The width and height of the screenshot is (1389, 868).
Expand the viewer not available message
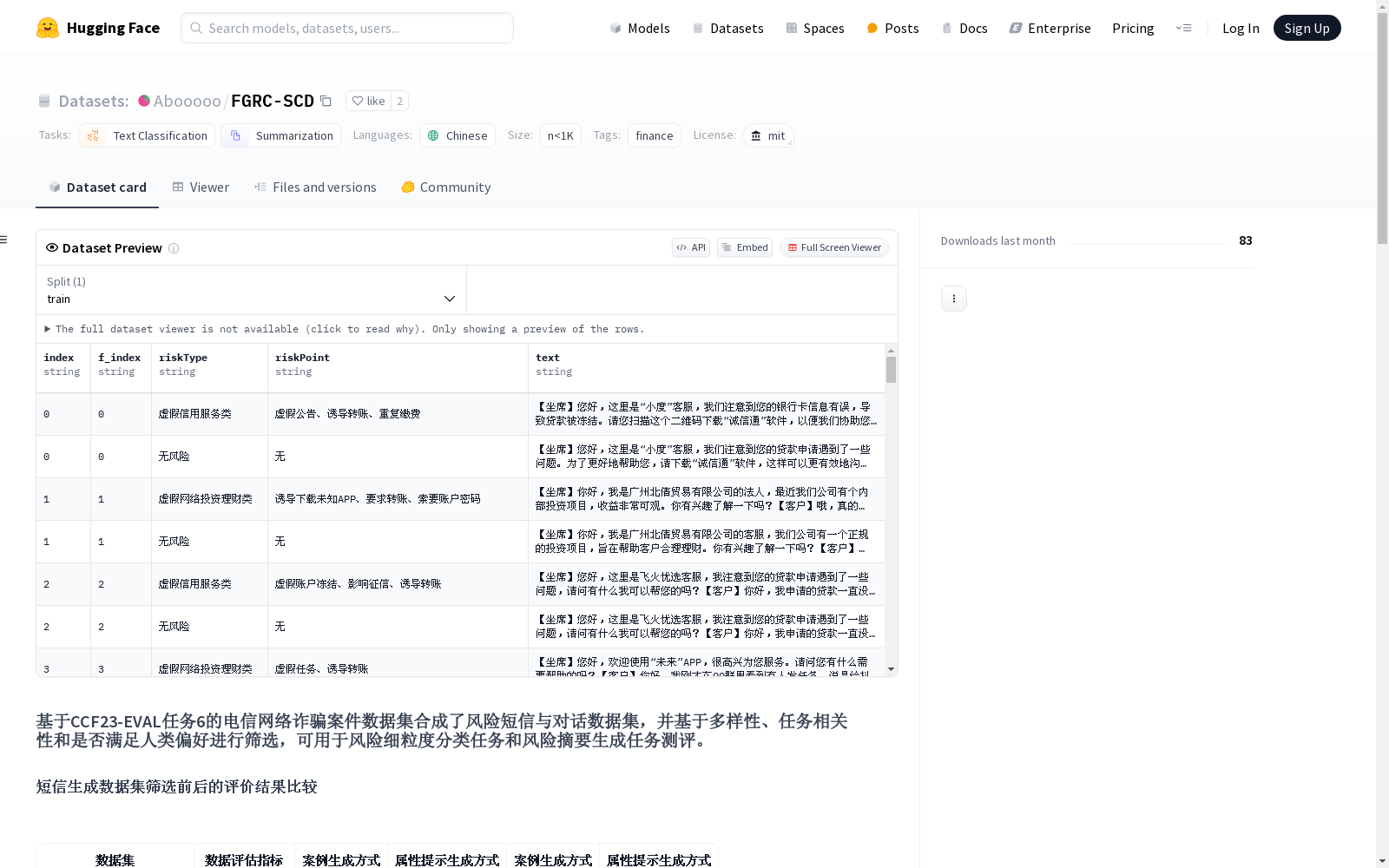click(x=345, y=329)
